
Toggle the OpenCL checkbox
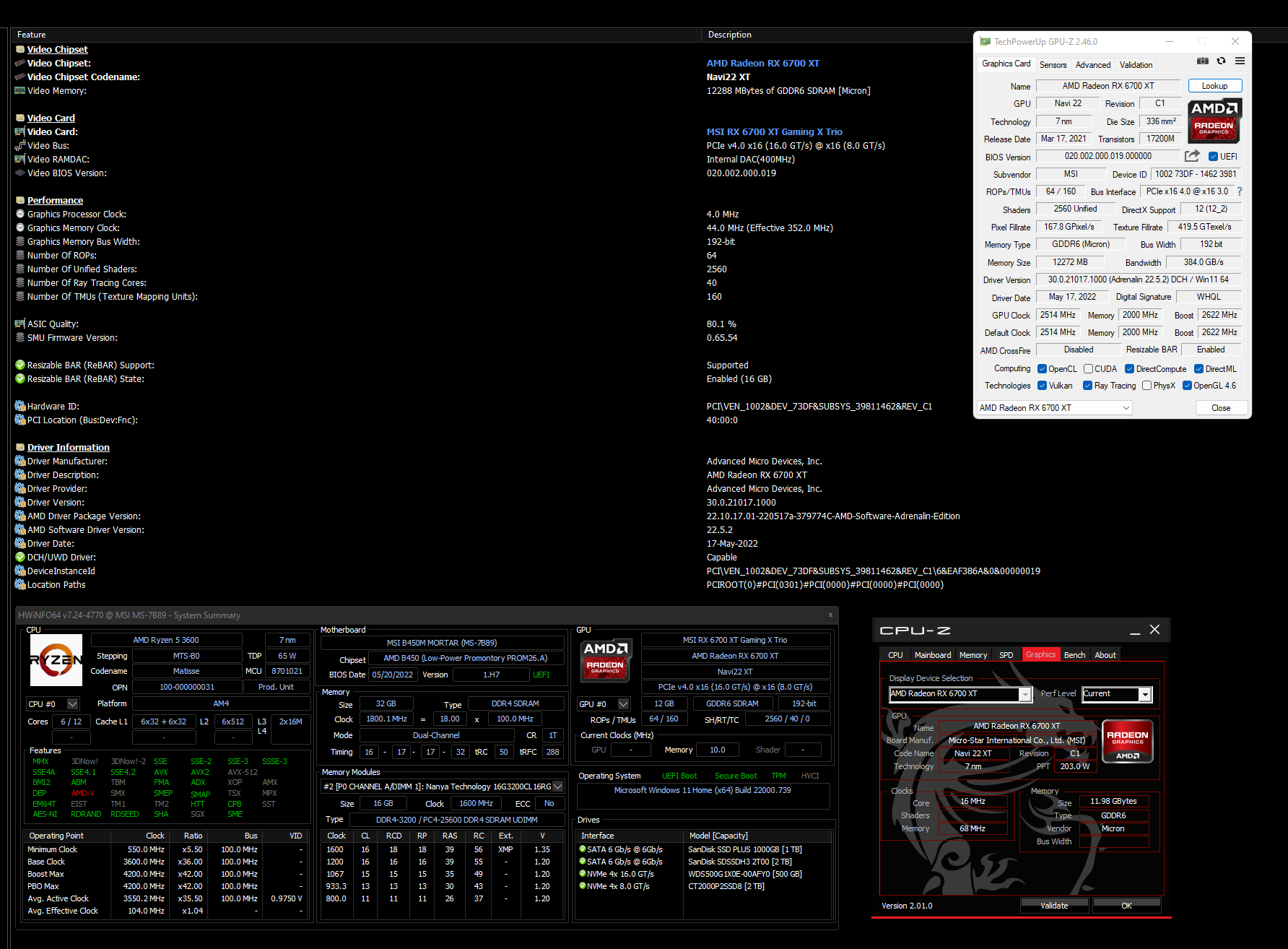click(x=1042, y=368)
